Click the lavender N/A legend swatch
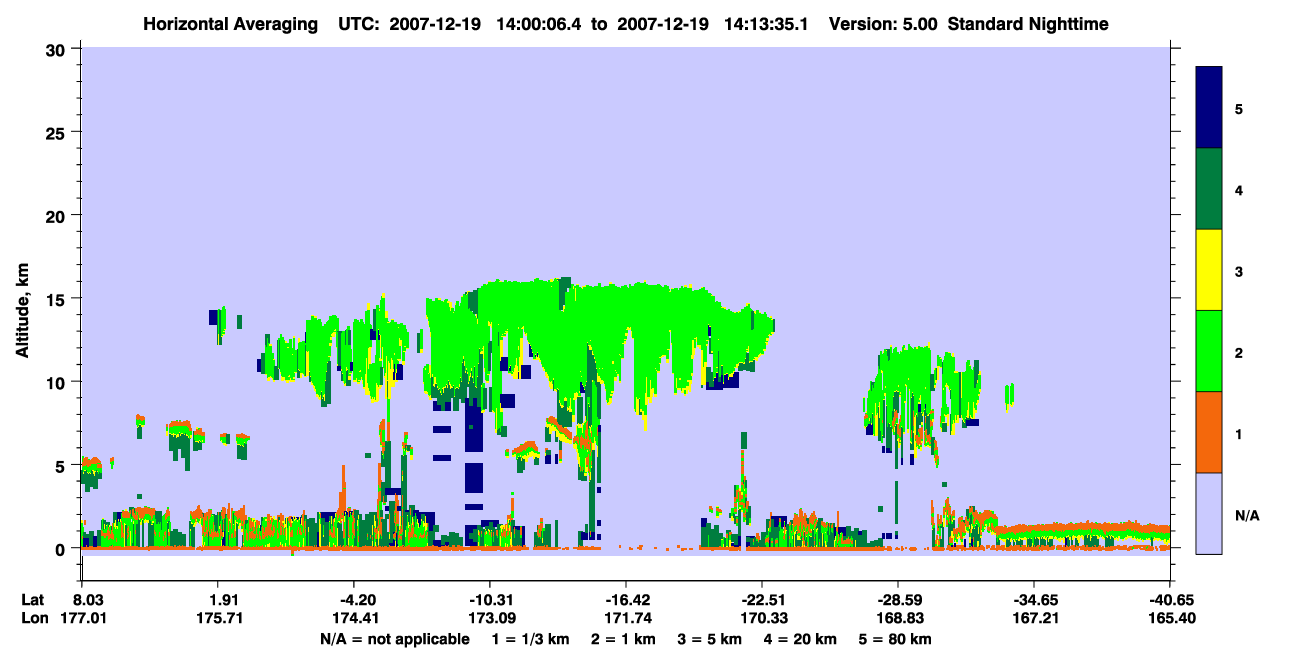This screenshot has width=1300, height=667. 1209,513
